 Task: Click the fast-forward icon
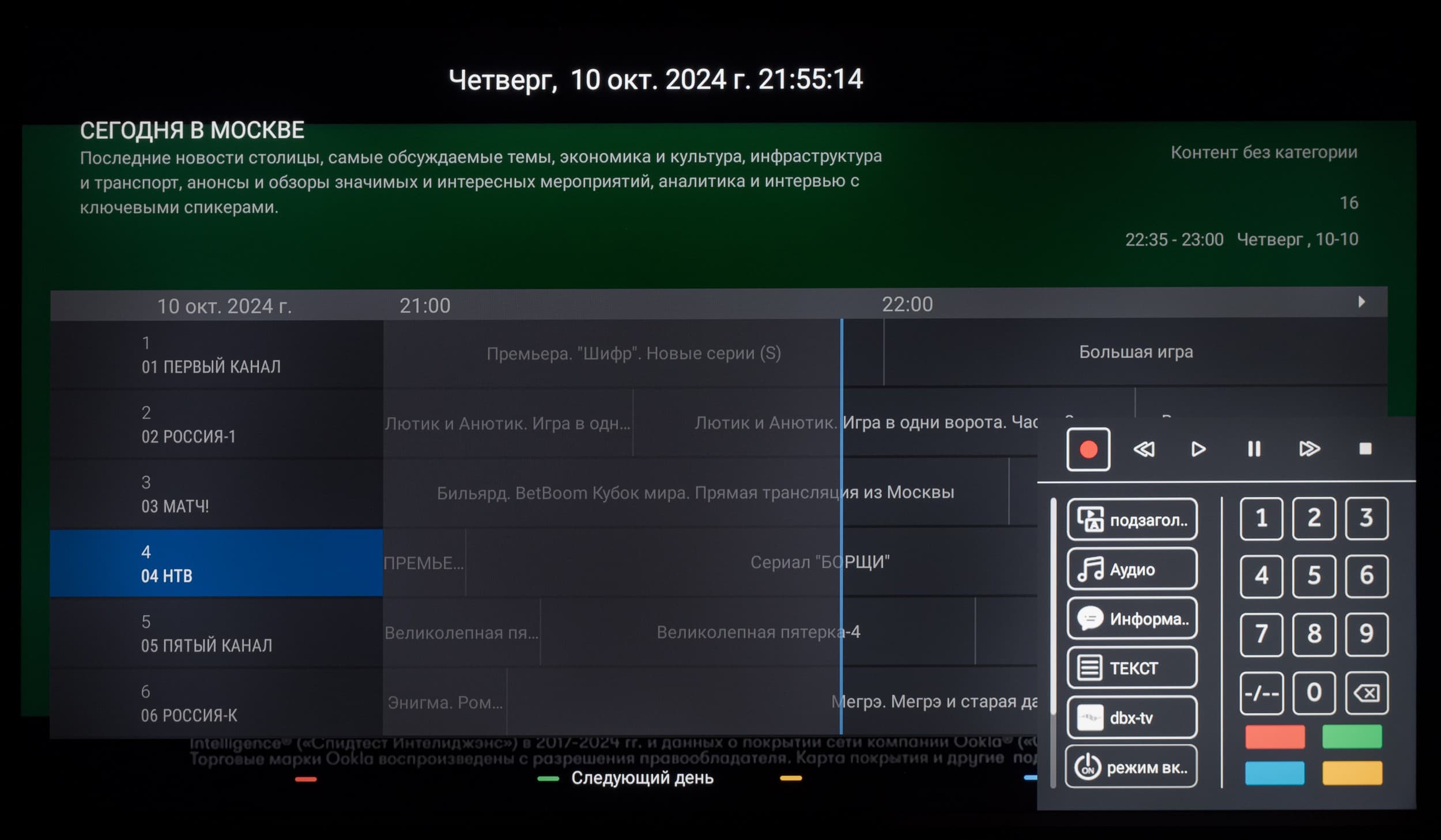point(1309,449)
